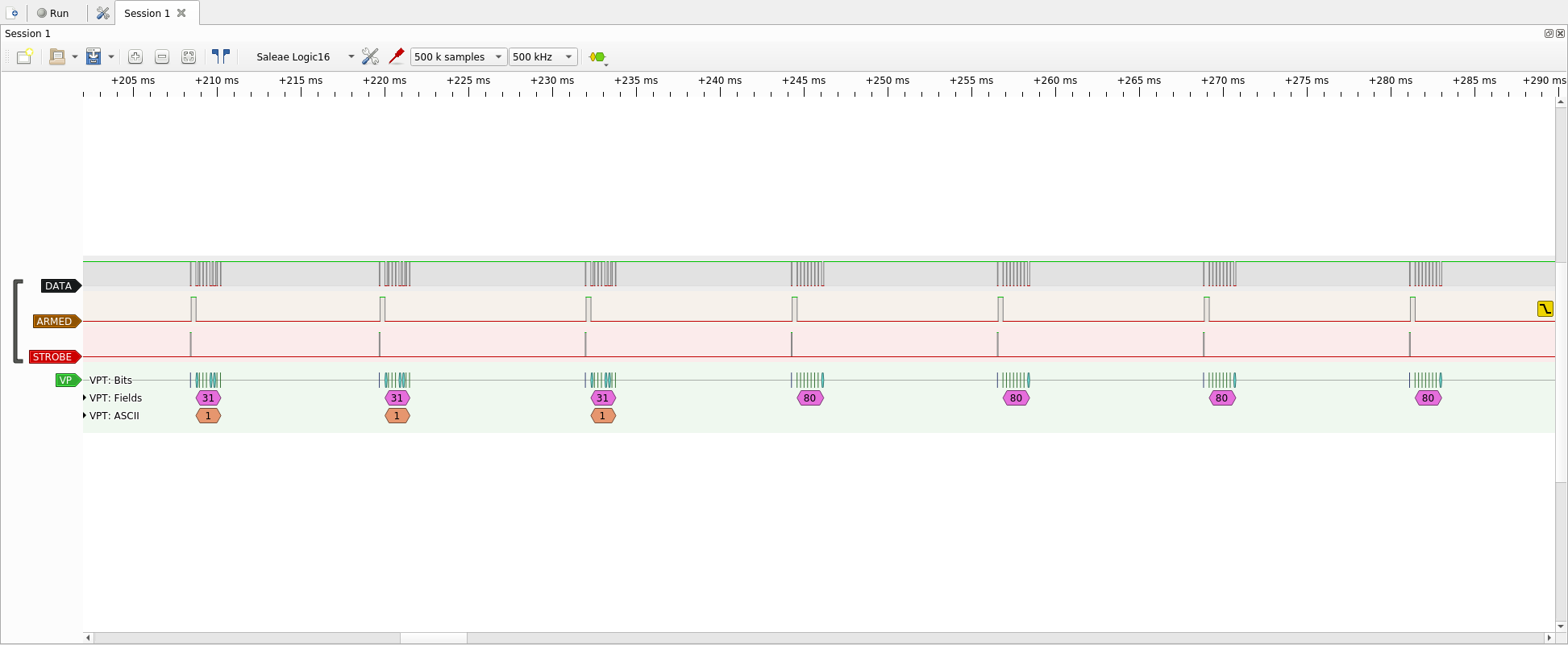Screen dimensions: 1568x645
Task: Click the channel group bracket handle
Action: 18,321
